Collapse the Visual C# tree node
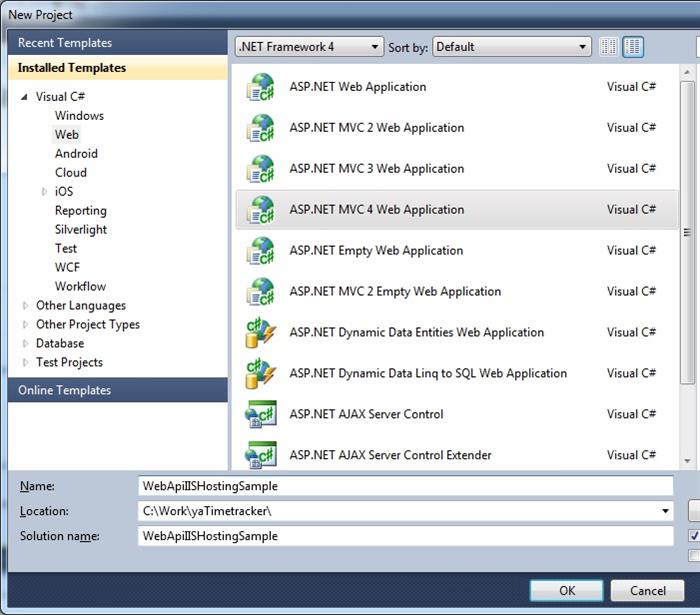 (24, 97)
